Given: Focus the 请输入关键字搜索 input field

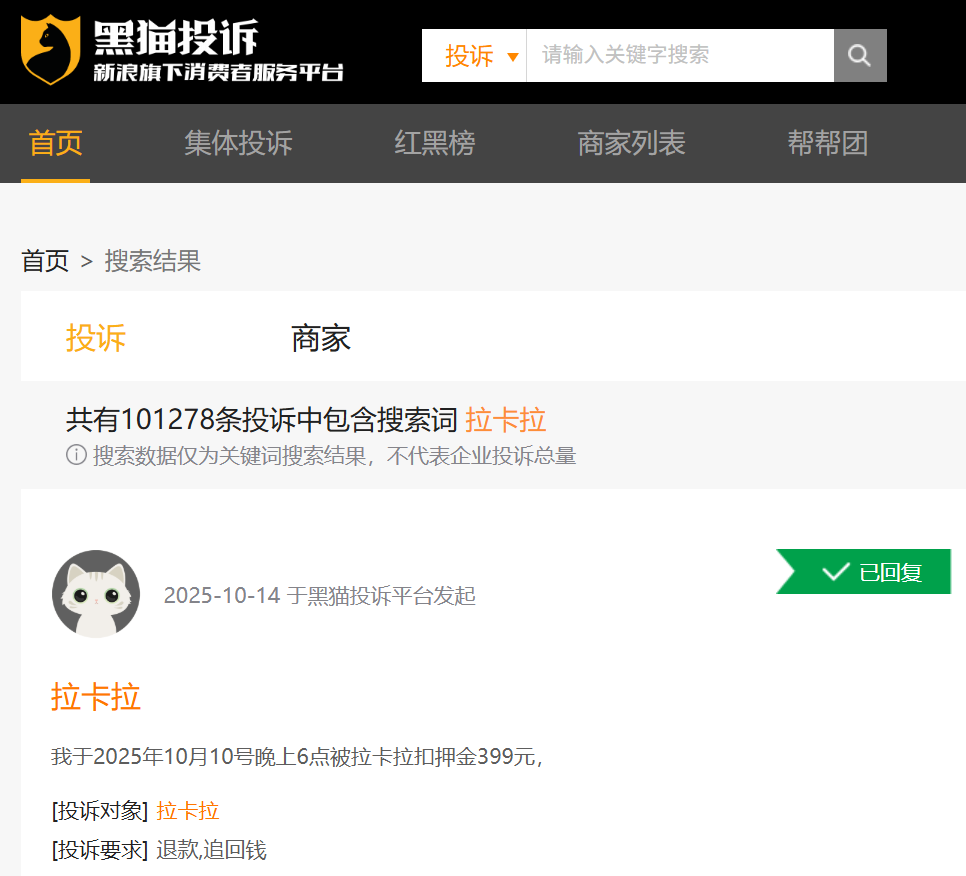Looking at the screenshot, I should pyautogui.click(x=680, y=55).
